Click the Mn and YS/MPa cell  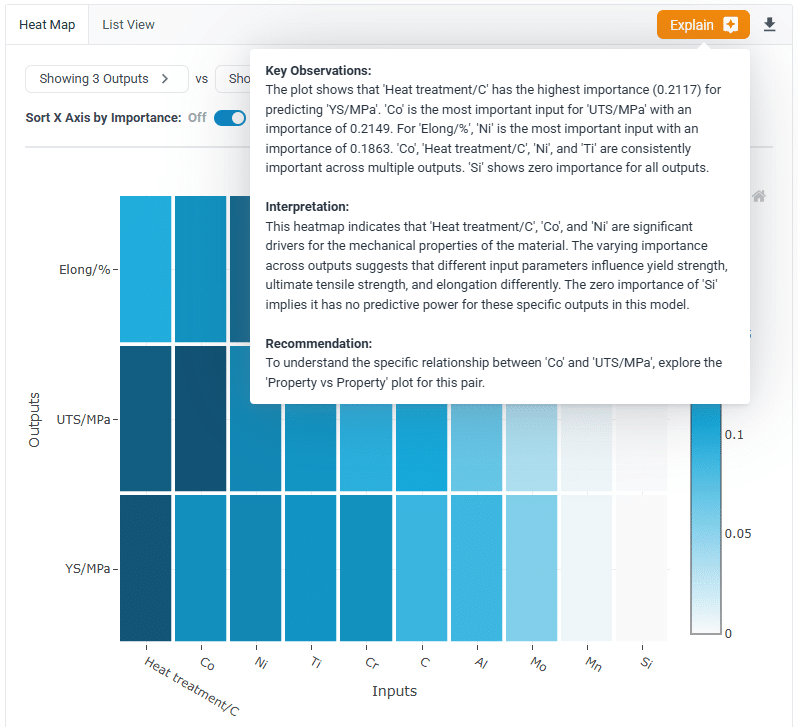(585, 568)
